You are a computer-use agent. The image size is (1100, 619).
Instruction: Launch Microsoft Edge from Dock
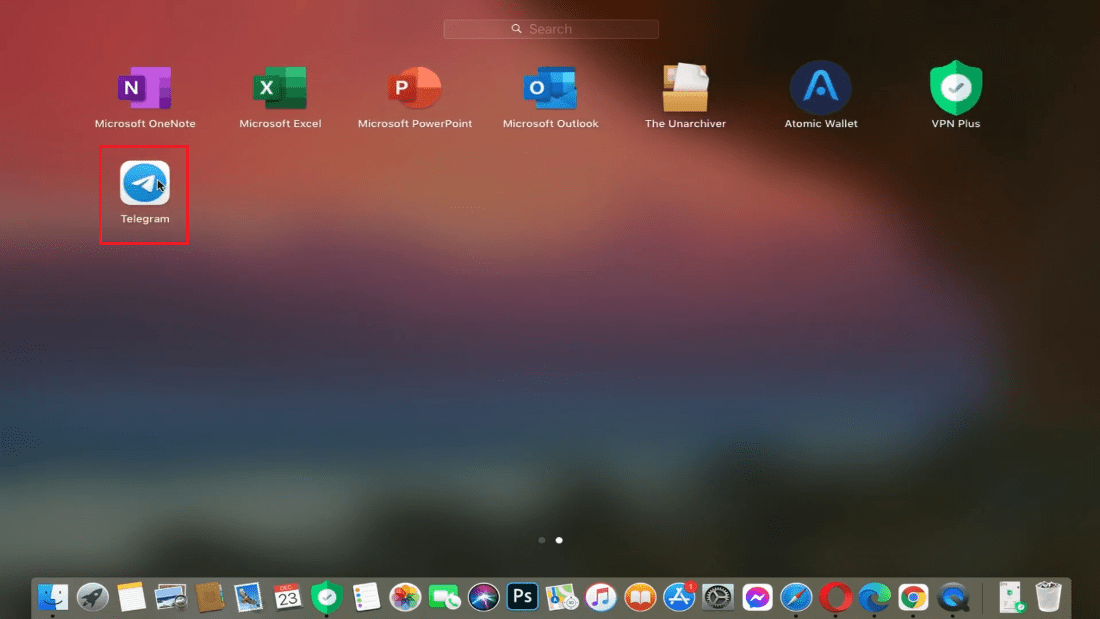pos(874,597)
